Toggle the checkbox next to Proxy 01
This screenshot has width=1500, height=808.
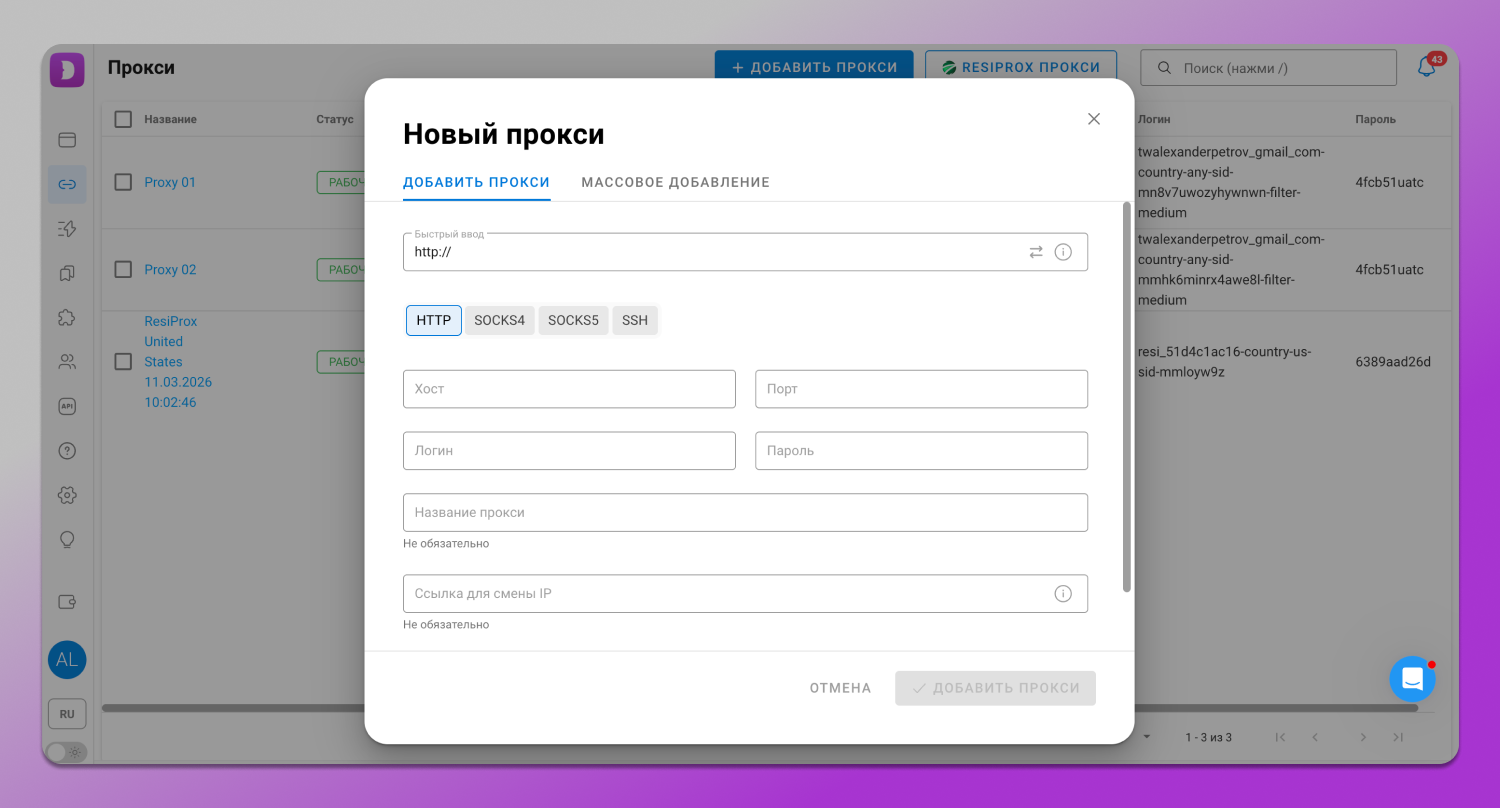click(x=123, y=182)
